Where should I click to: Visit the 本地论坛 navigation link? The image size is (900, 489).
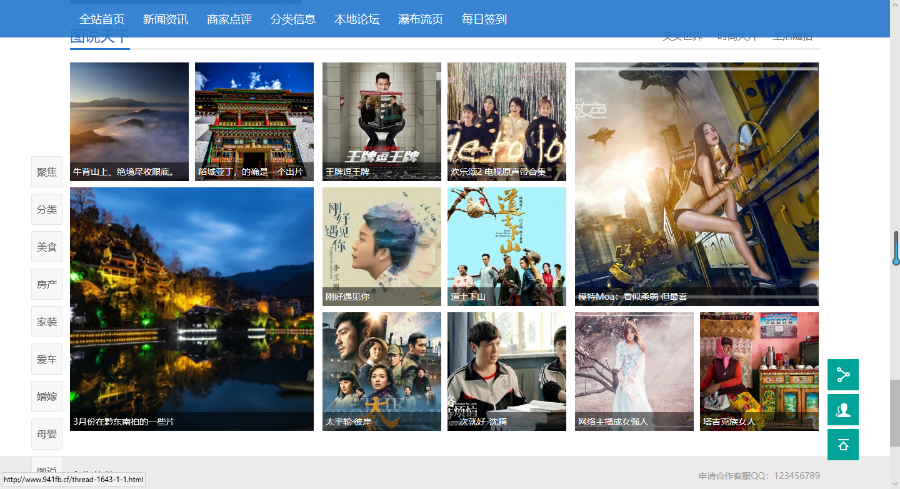(356, 19)
